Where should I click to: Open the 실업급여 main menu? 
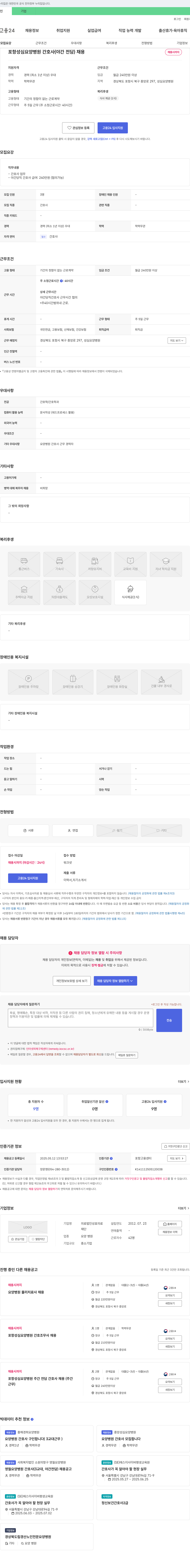click(94, 31)
